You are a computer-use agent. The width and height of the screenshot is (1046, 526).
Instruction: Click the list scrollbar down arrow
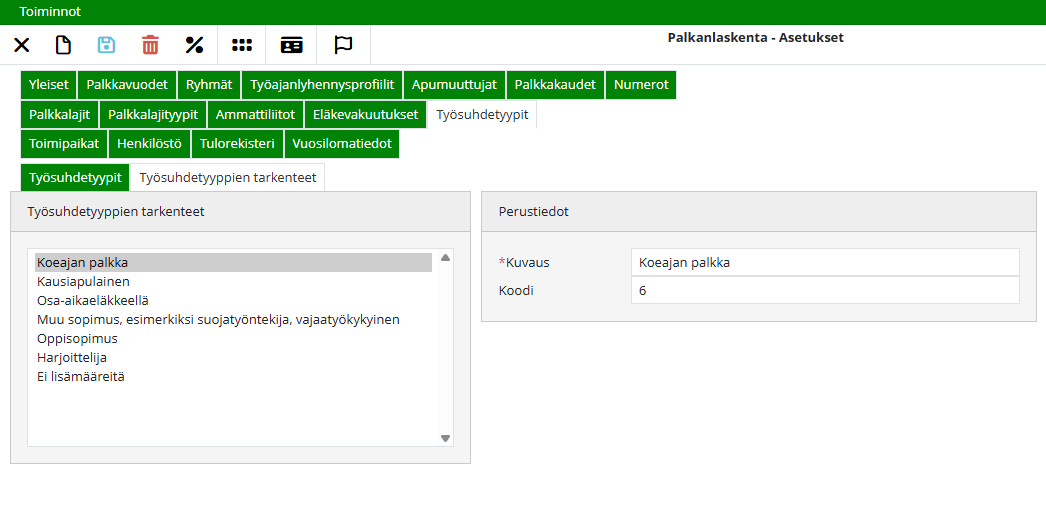pyautogui.click(x=445, y=438)
